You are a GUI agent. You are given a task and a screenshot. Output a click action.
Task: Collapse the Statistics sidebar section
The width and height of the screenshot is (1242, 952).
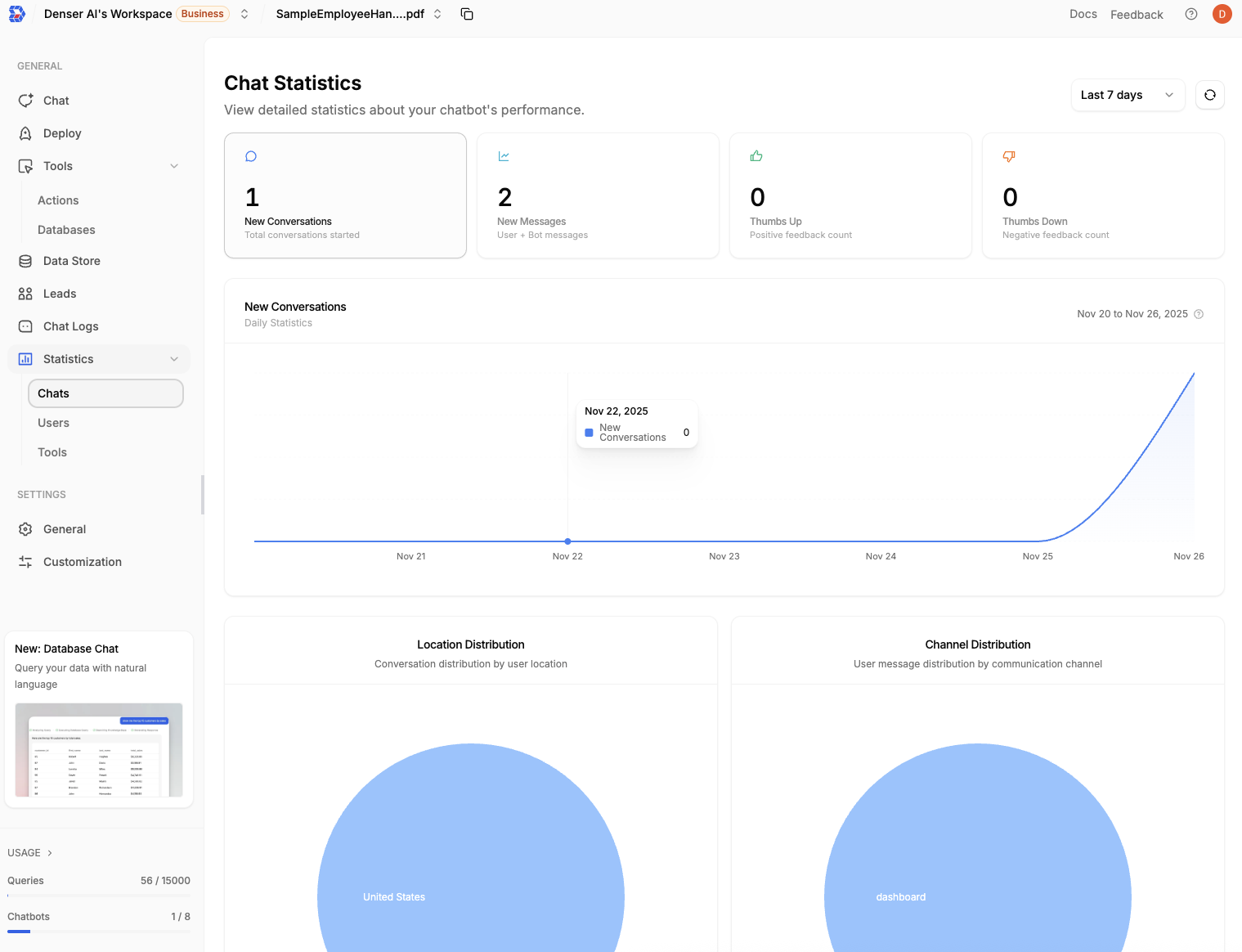click(x=174, y=359)
